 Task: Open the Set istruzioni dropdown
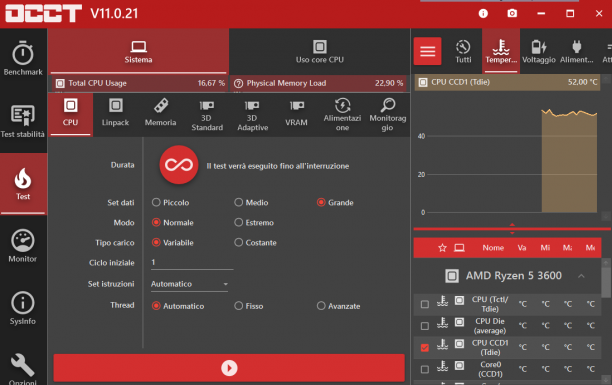189,284
